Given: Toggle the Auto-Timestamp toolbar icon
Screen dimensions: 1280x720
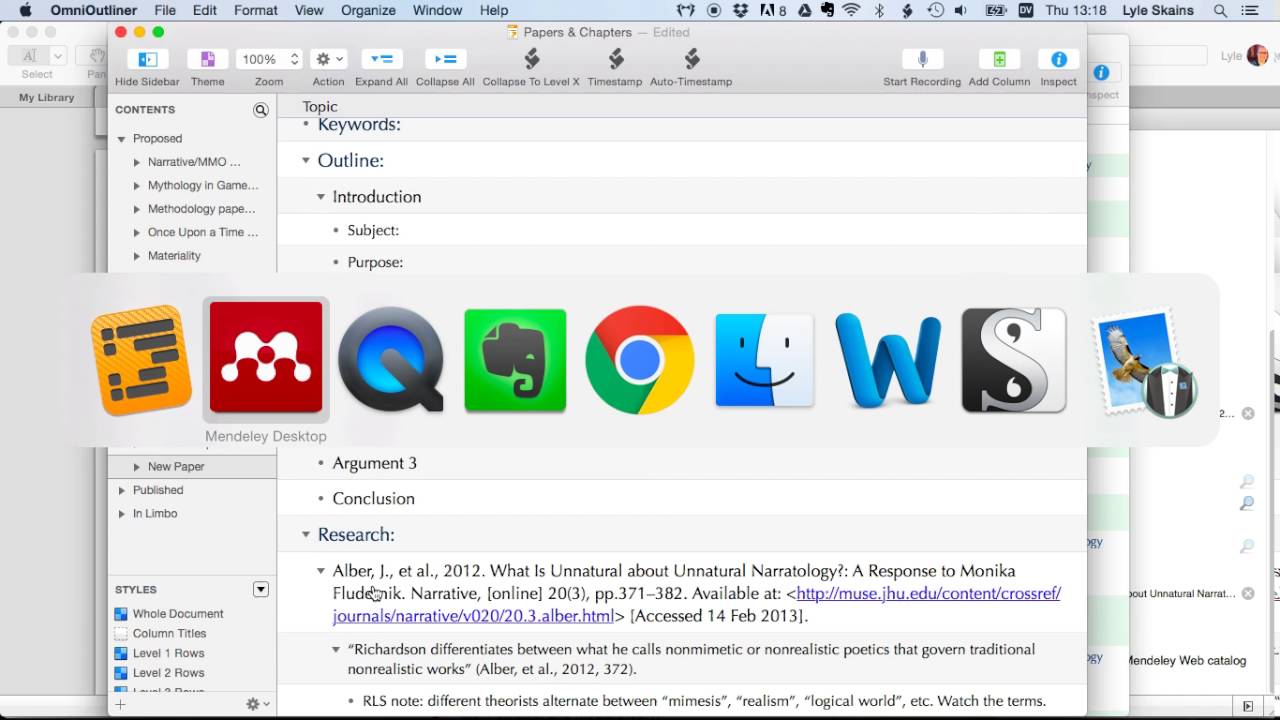Looking at the screenshot, I should [x=691, y=59].
